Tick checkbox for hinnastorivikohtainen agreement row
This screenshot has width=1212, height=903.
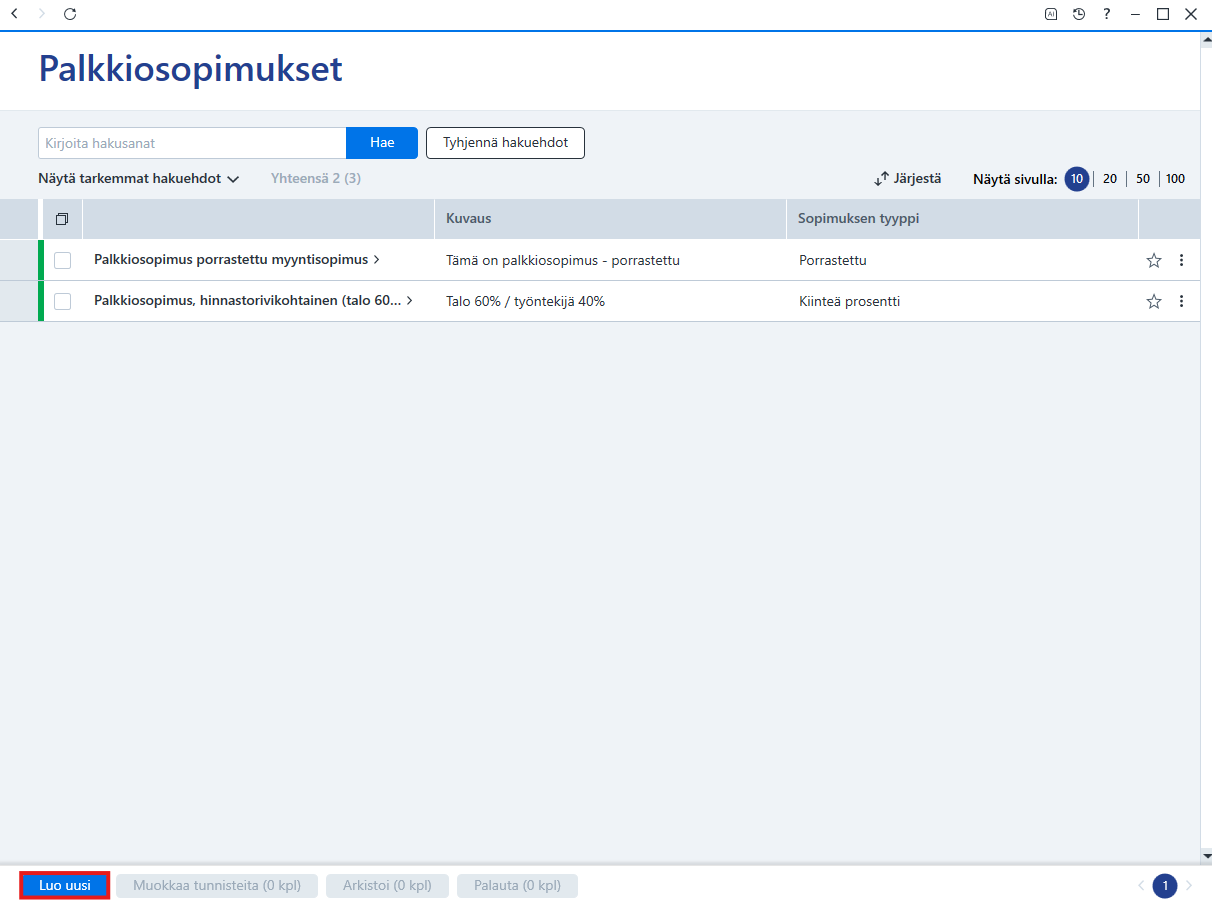(63, 301)
